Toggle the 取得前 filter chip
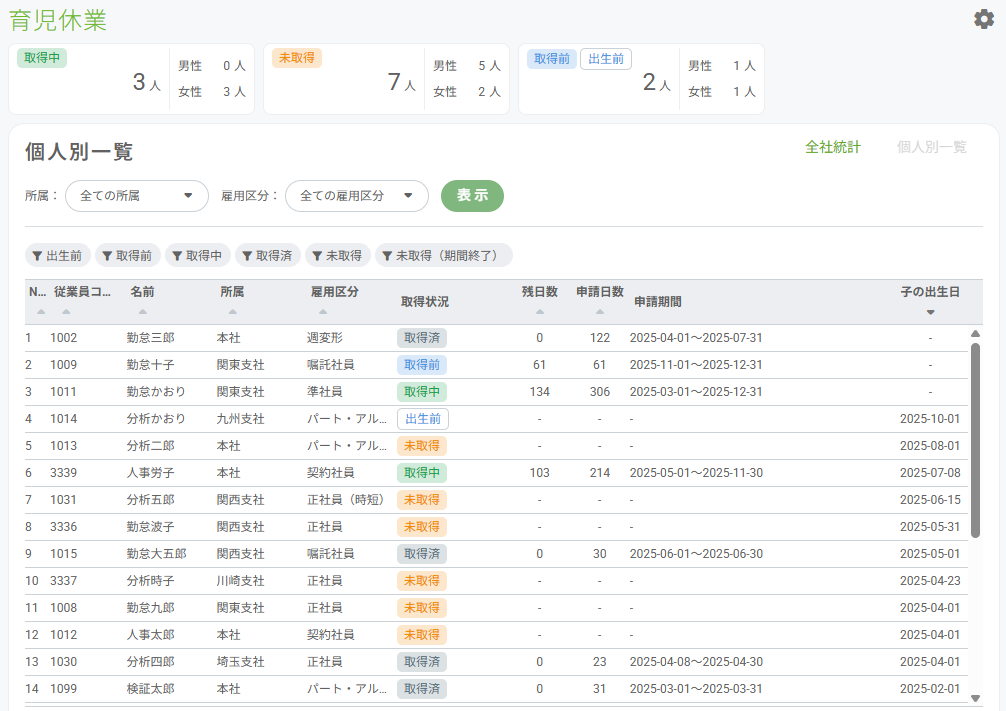 tap(128, 255)
